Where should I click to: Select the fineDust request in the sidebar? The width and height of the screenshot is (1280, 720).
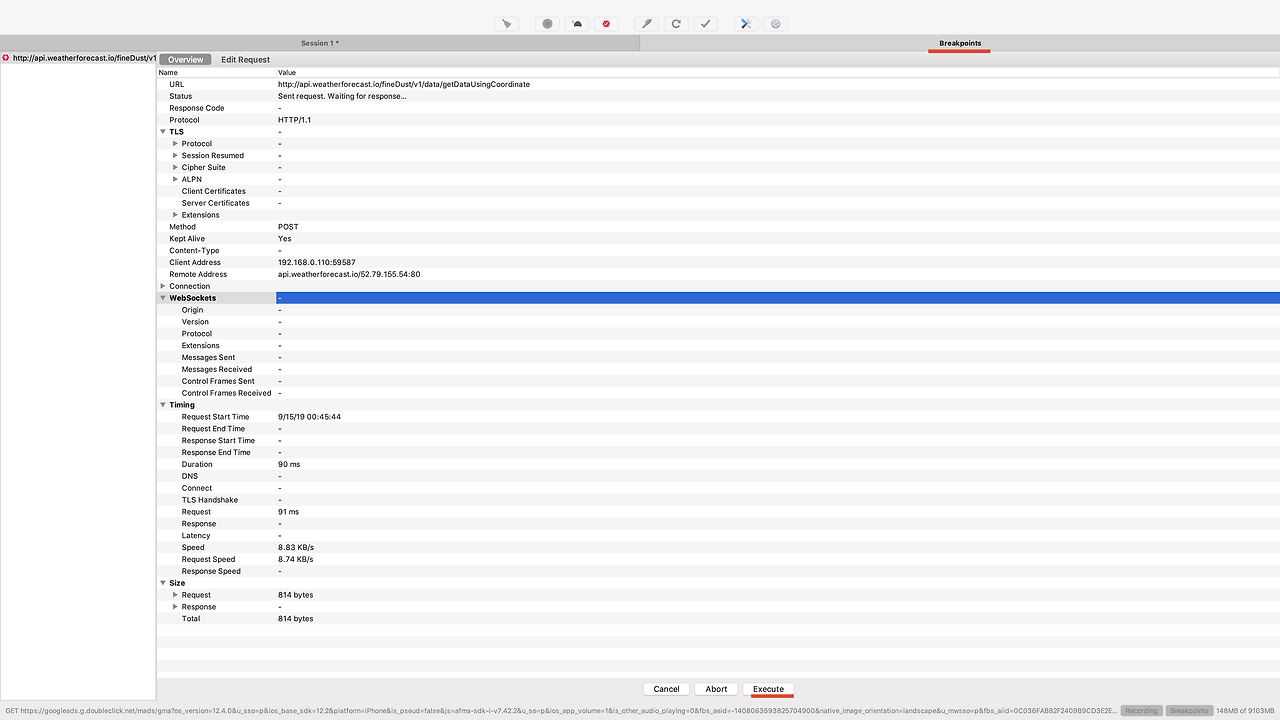tap(78, 58)
